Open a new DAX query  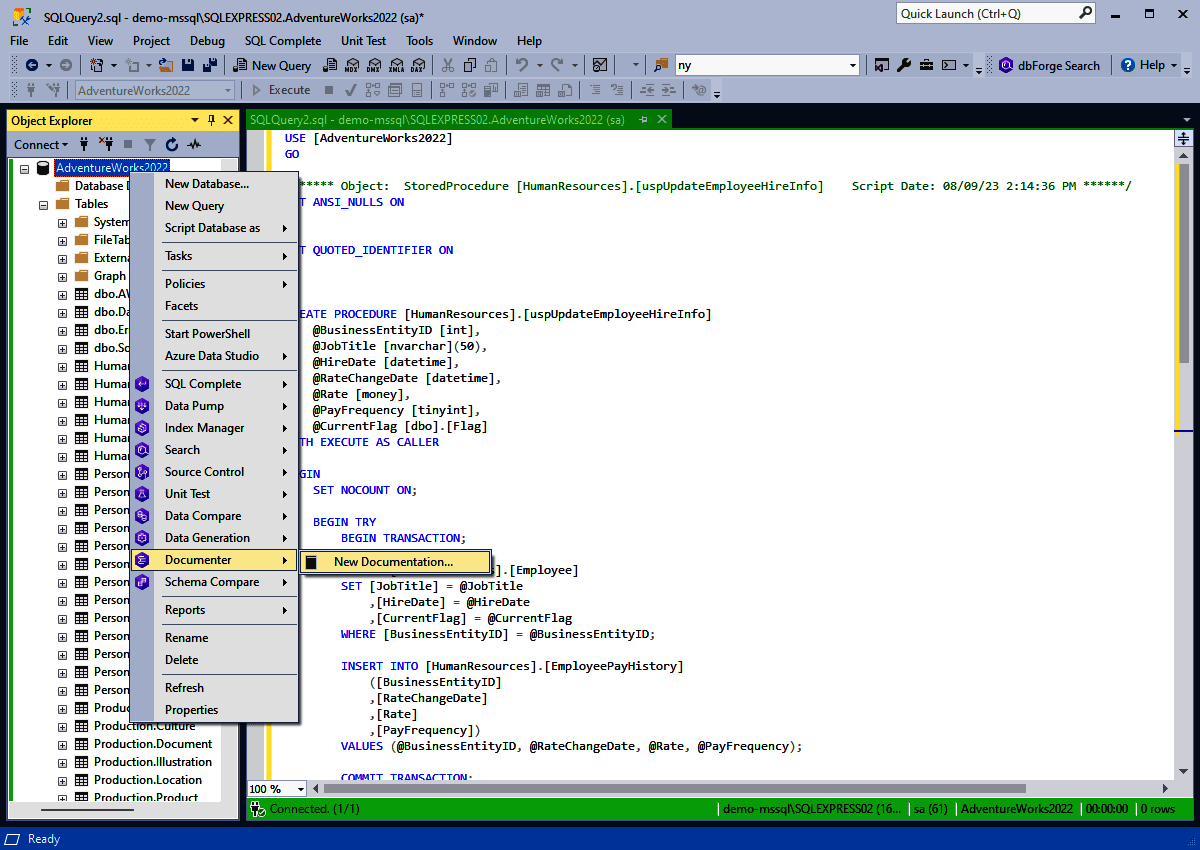coord(417,64)
